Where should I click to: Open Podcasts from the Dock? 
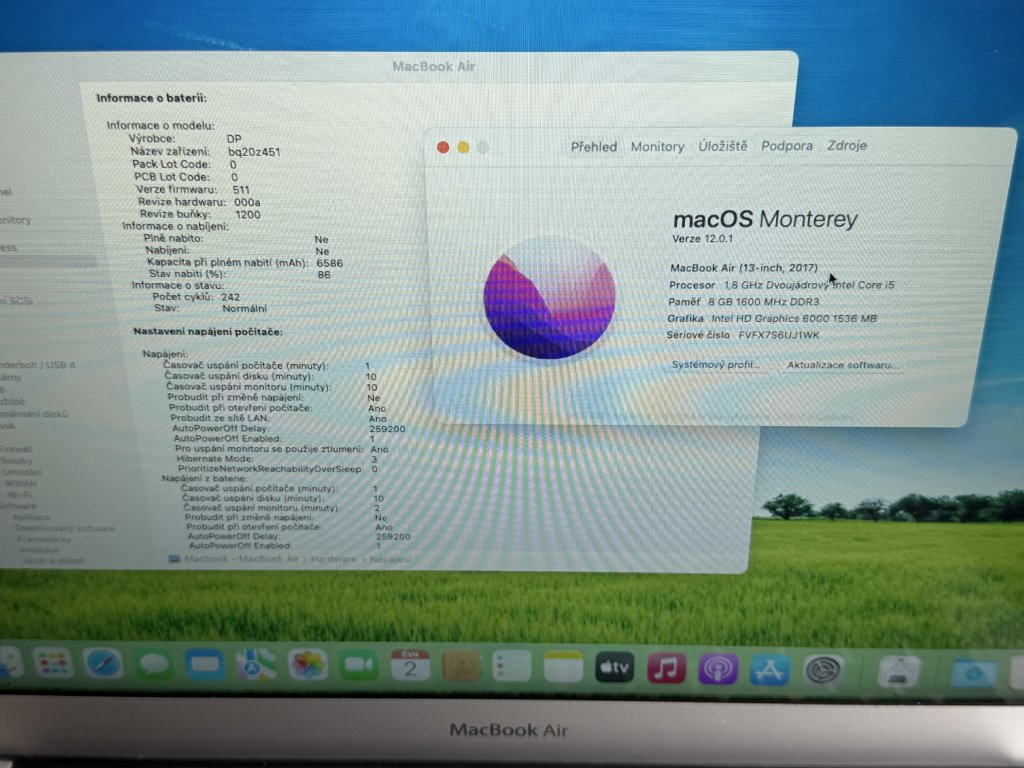coord(718,669)
